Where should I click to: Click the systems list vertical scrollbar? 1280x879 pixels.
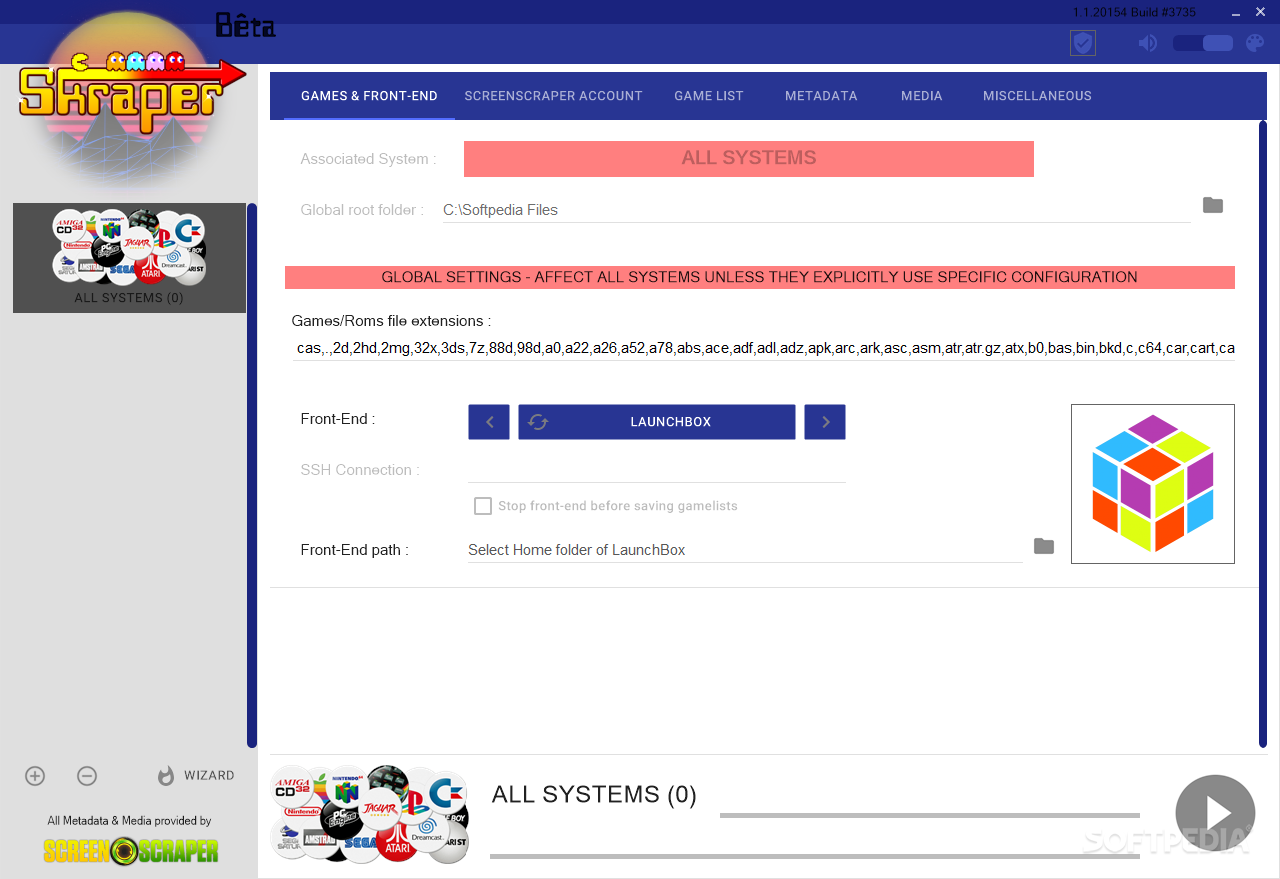point(252,475)
